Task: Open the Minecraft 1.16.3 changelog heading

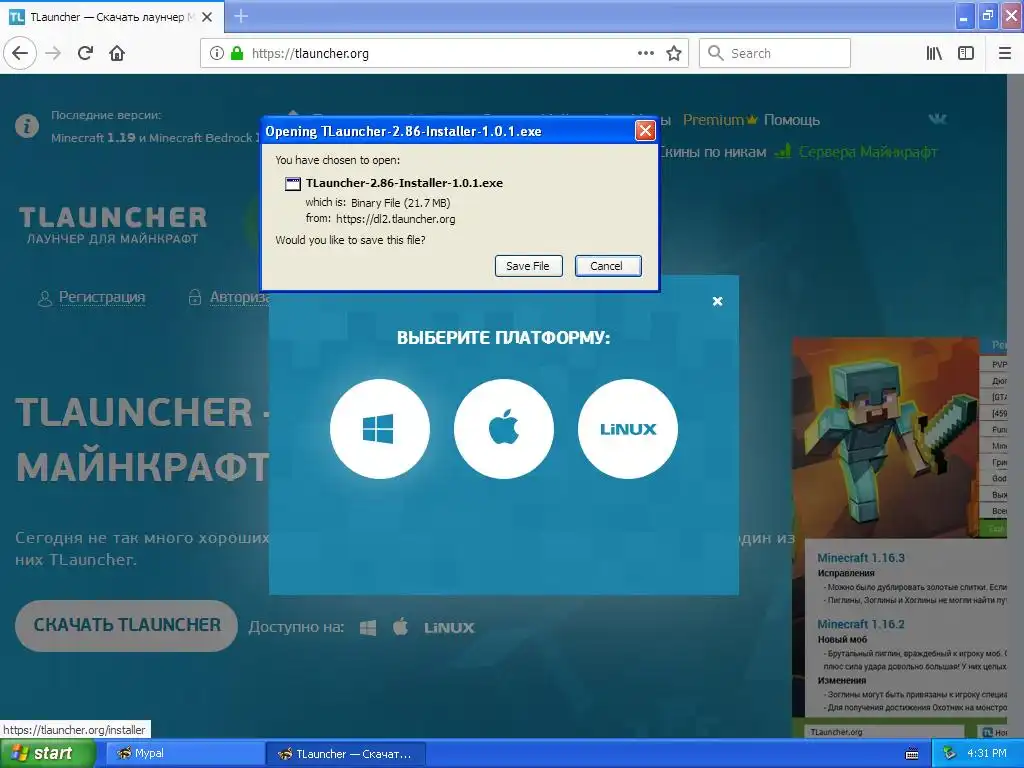Action: tap(861, 558)
